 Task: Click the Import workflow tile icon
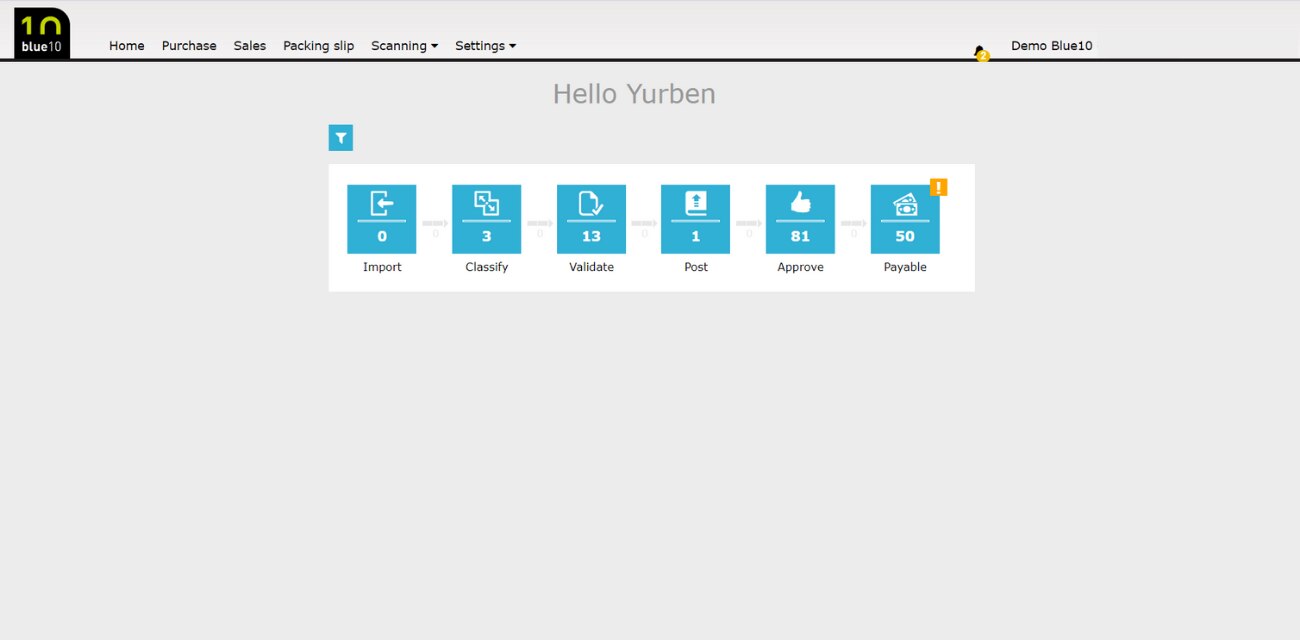[381, 218]
